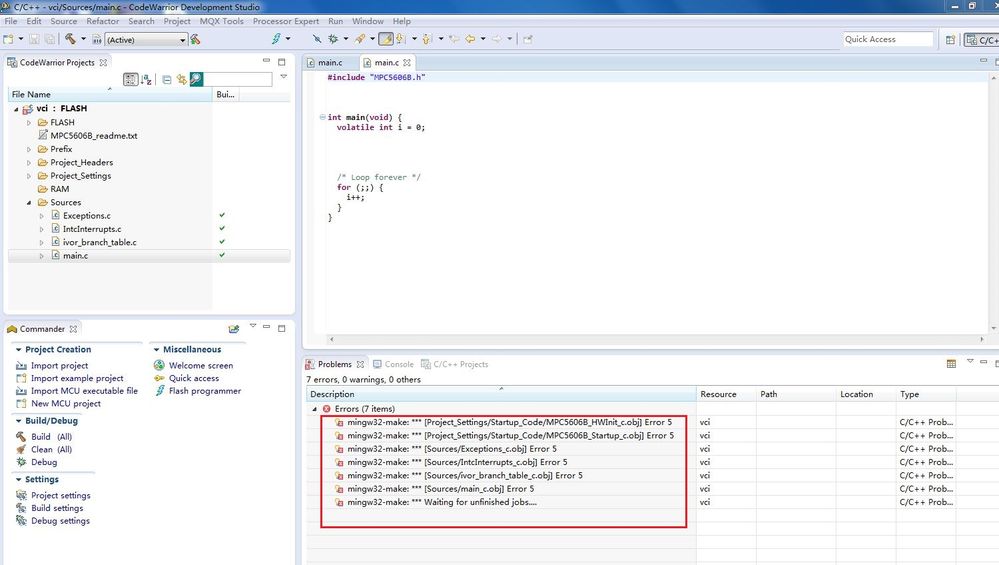Open the dropdown arrow next to the Build hammer
Screen dimensions: 999x565
click(x=83, y=39)
